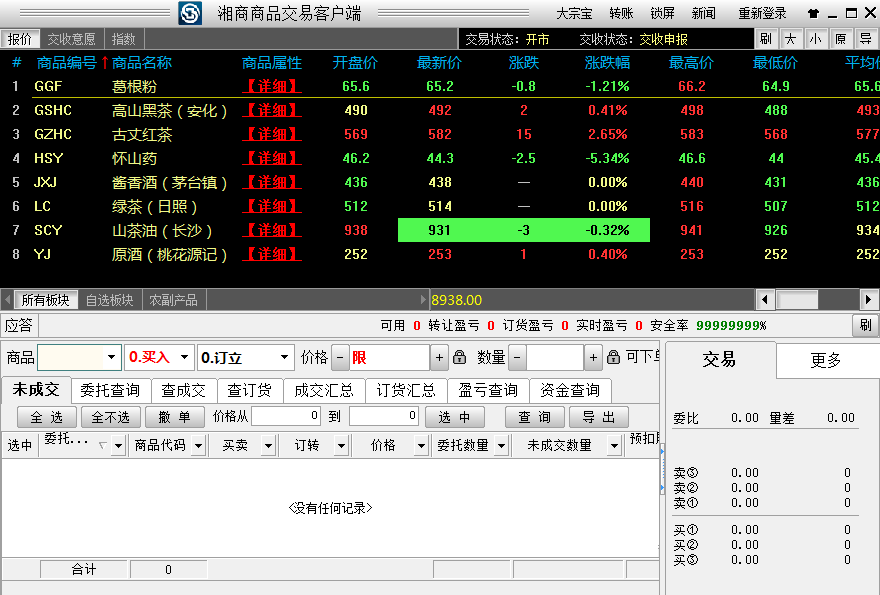Toggle the lock beside the quantity input

pos(613,358)
